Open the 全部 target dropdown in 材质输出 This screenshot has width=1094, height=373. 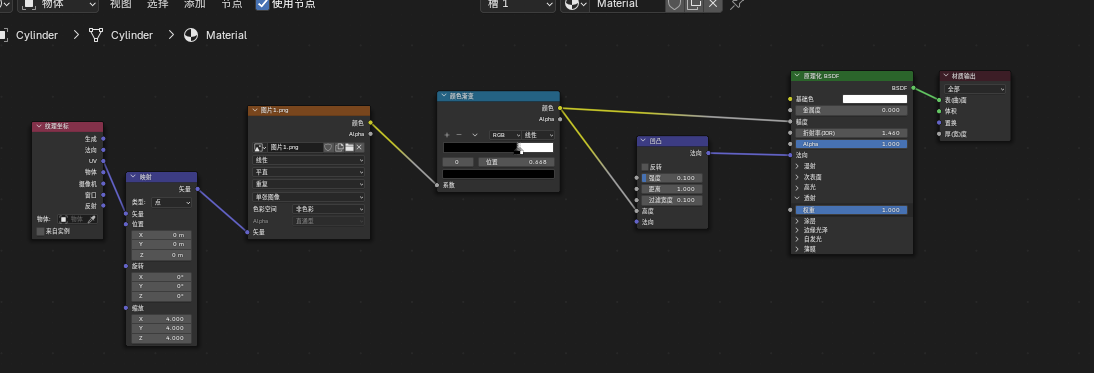pyautogui.click(x=975, y=89)
